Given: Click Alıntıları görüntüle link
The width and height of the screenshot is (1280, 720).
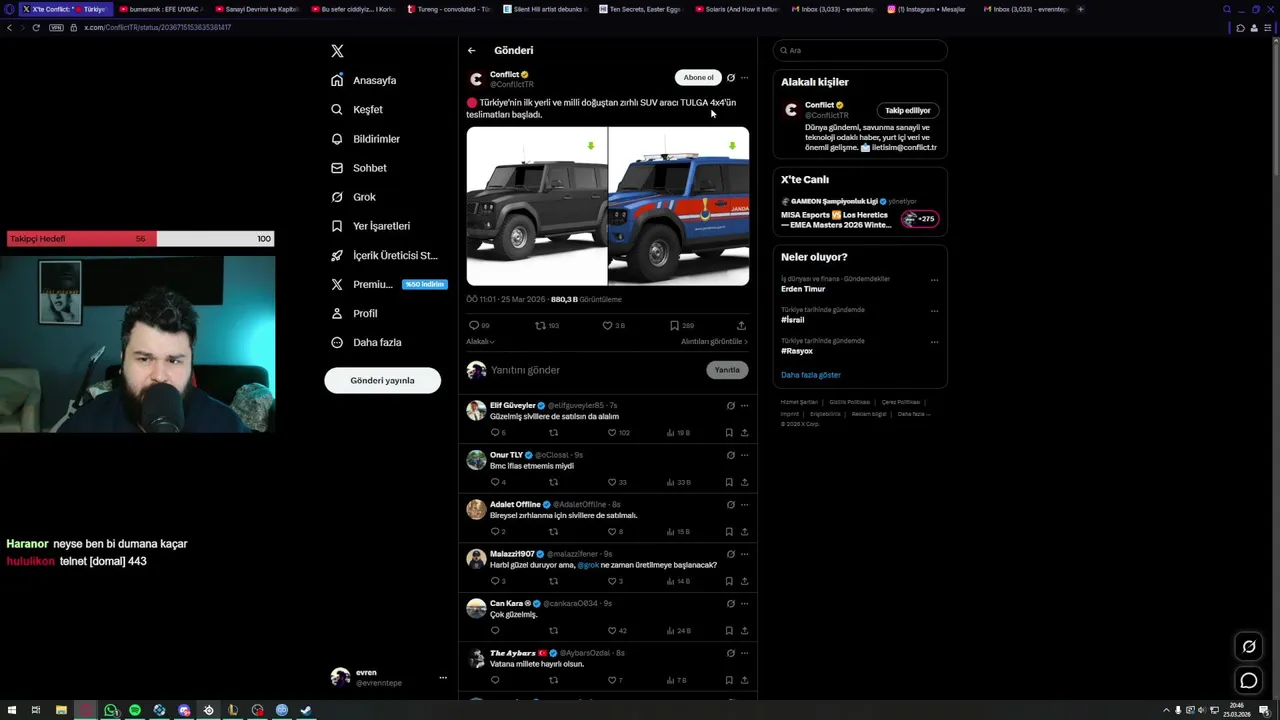Looking at the screenshot, I should click(714, 342).
